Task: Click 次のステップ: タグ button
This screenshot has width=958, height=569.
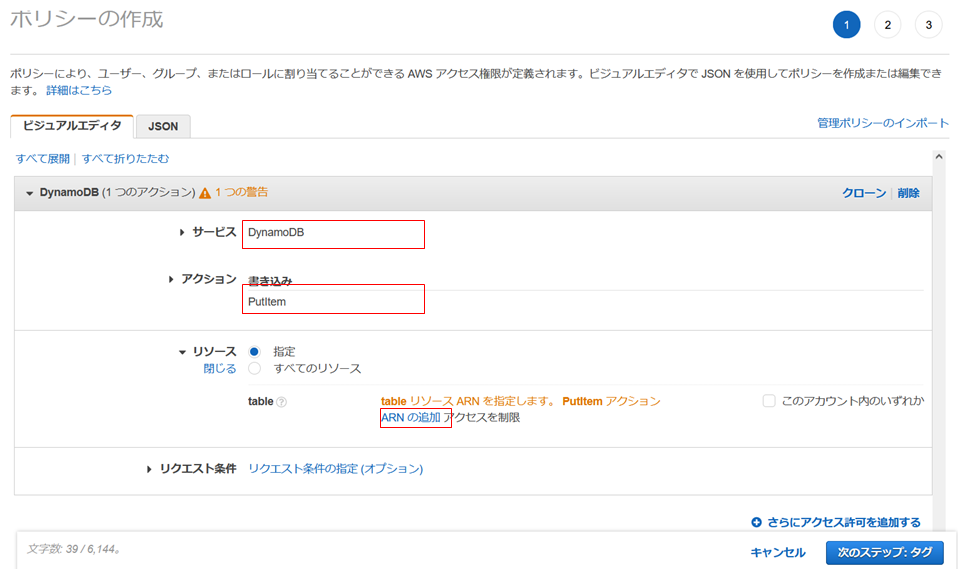Action: [885, 552]
